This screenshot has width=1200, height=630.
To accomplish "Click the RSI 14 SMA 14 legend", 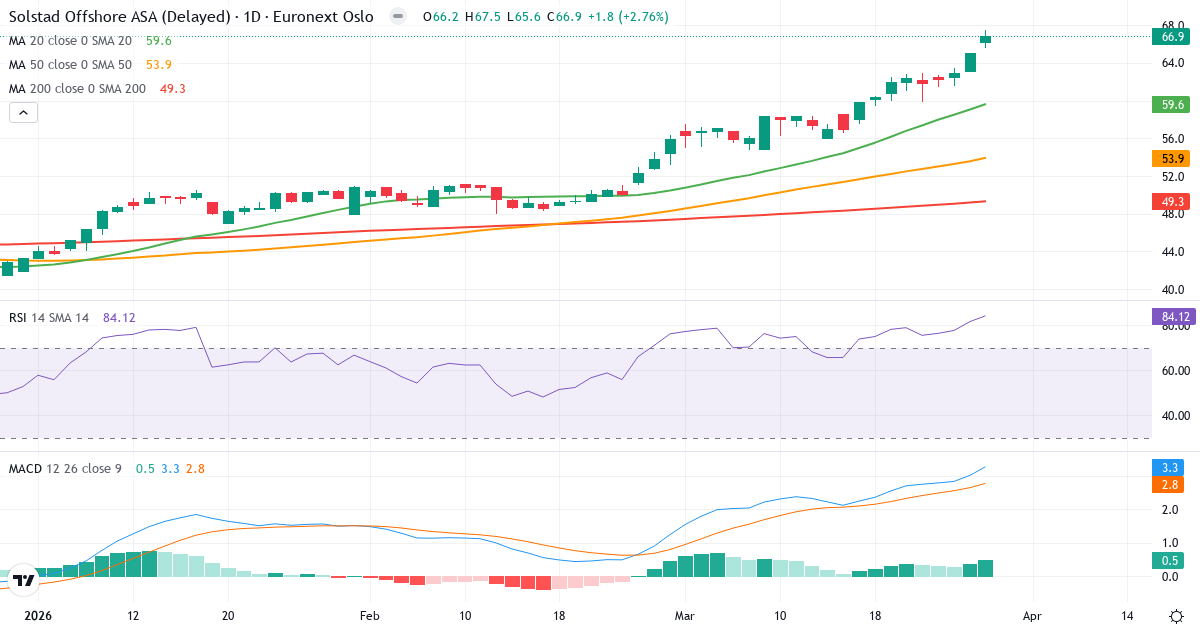I will (x=49, y=318).
